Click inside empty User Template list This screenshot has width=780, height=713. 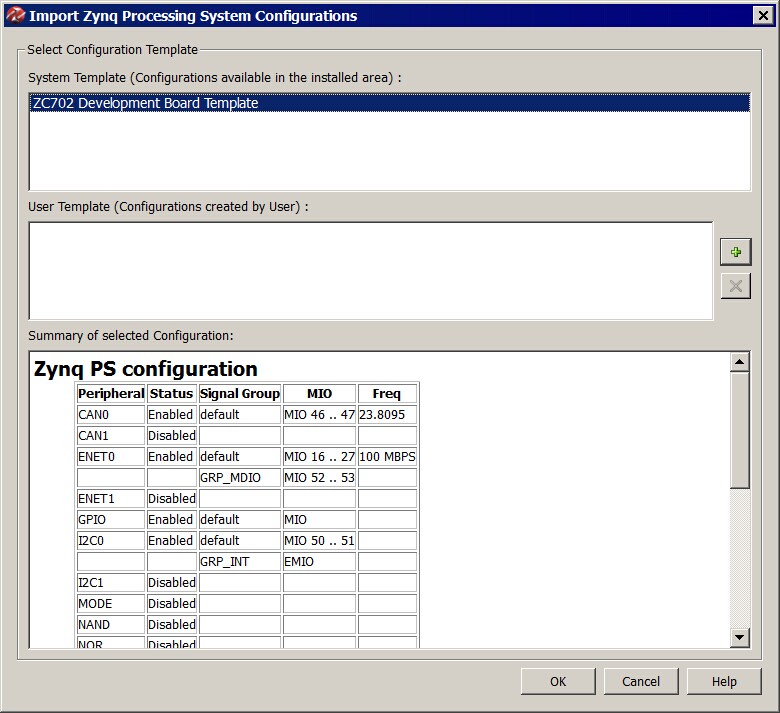tap(370, 270)
